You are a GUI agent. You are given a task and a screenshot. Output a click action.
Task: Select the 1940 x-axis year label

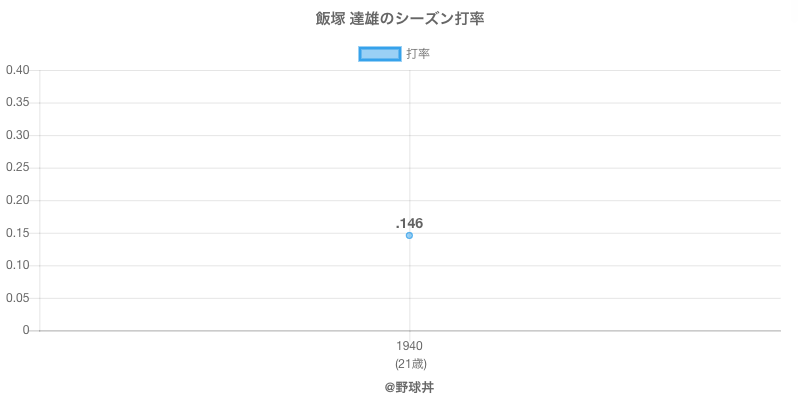409,346
